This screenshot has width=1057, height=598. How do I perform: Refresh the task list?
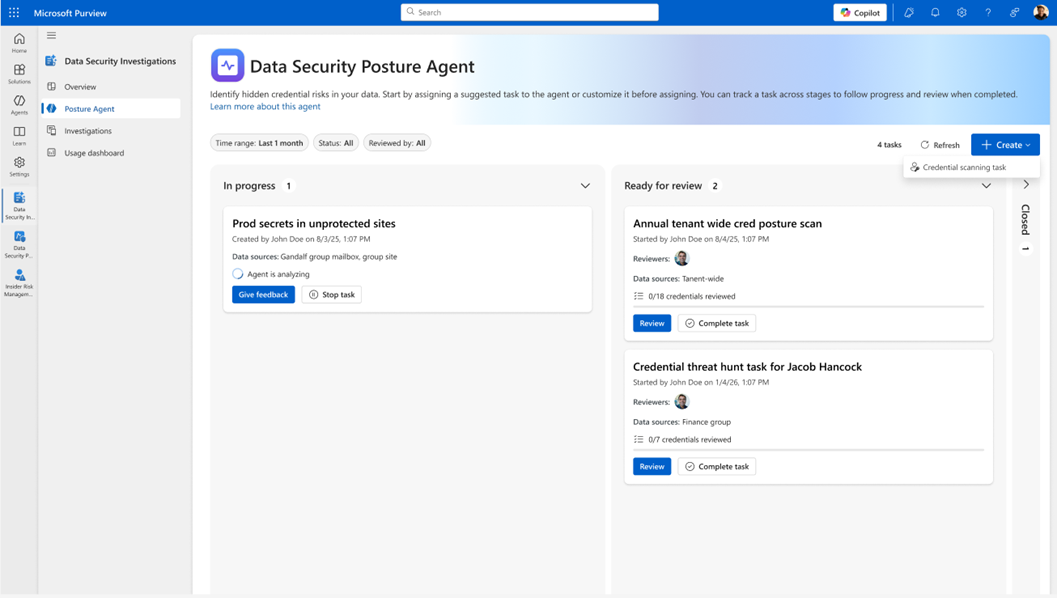pos(940,145)
